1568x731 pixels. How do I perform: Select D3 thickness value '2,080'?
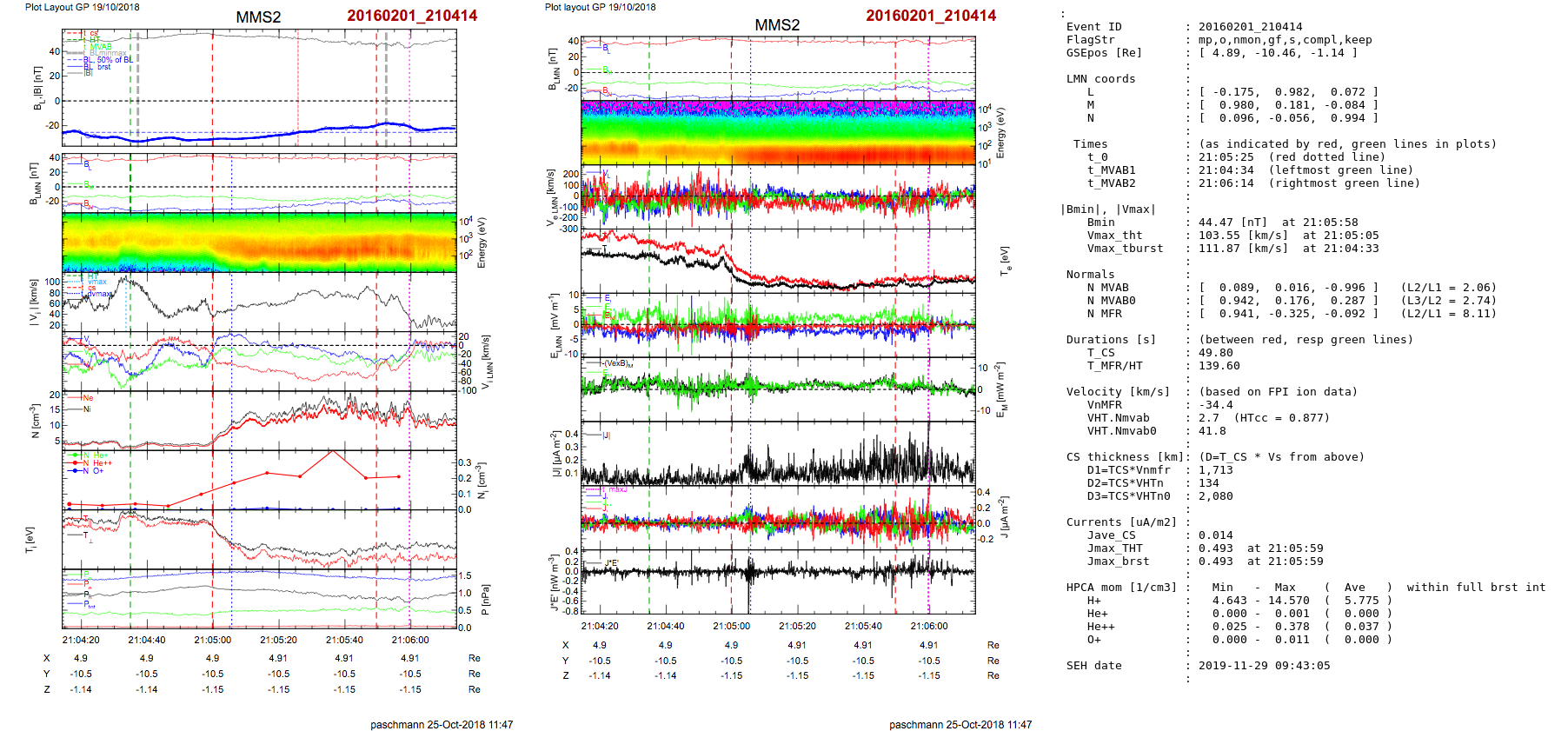pos(1215,496)
